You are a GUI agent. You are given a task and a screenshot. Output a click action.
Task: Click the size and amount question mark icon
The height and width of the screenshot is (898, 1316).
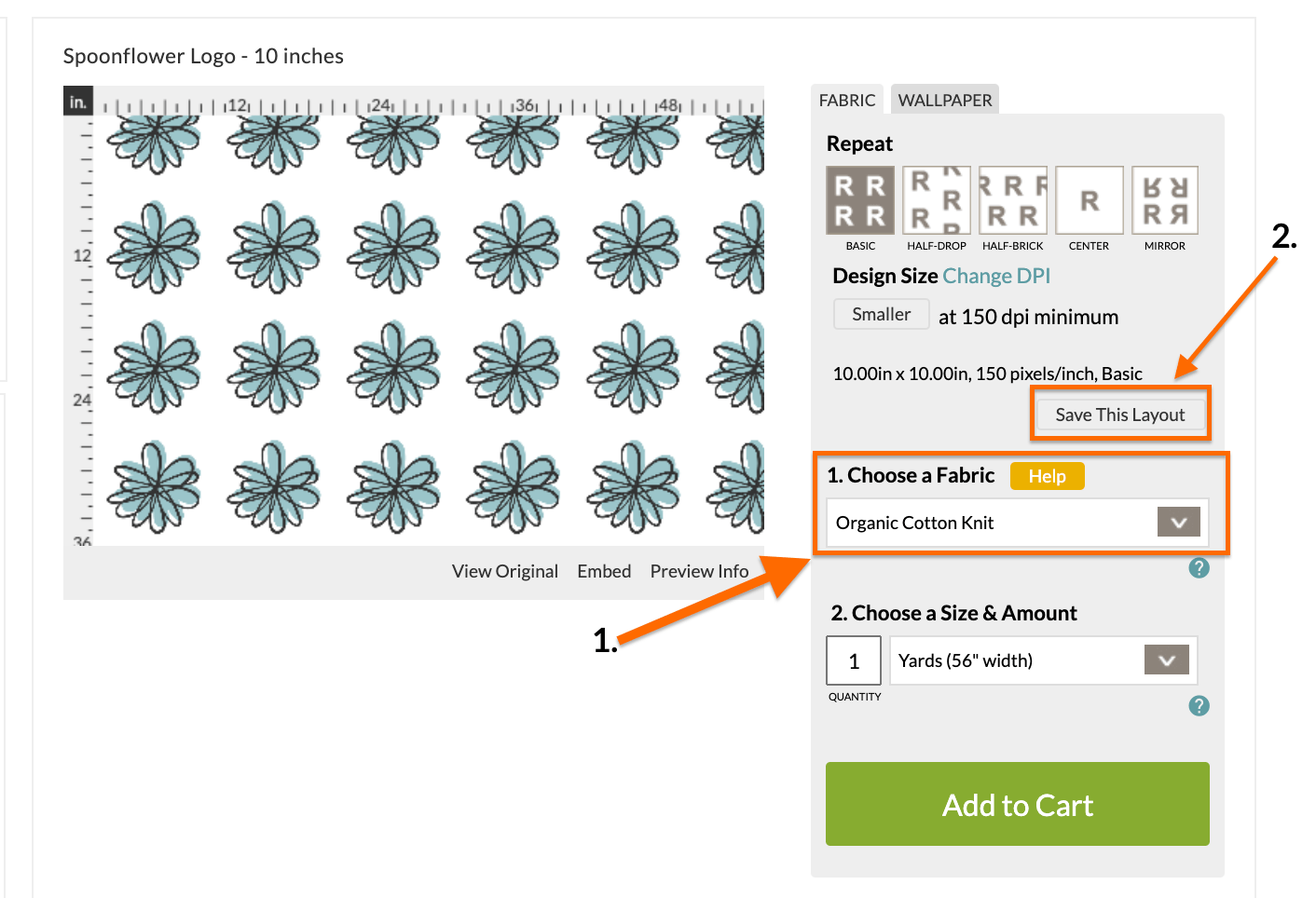tap(1199, 705)
